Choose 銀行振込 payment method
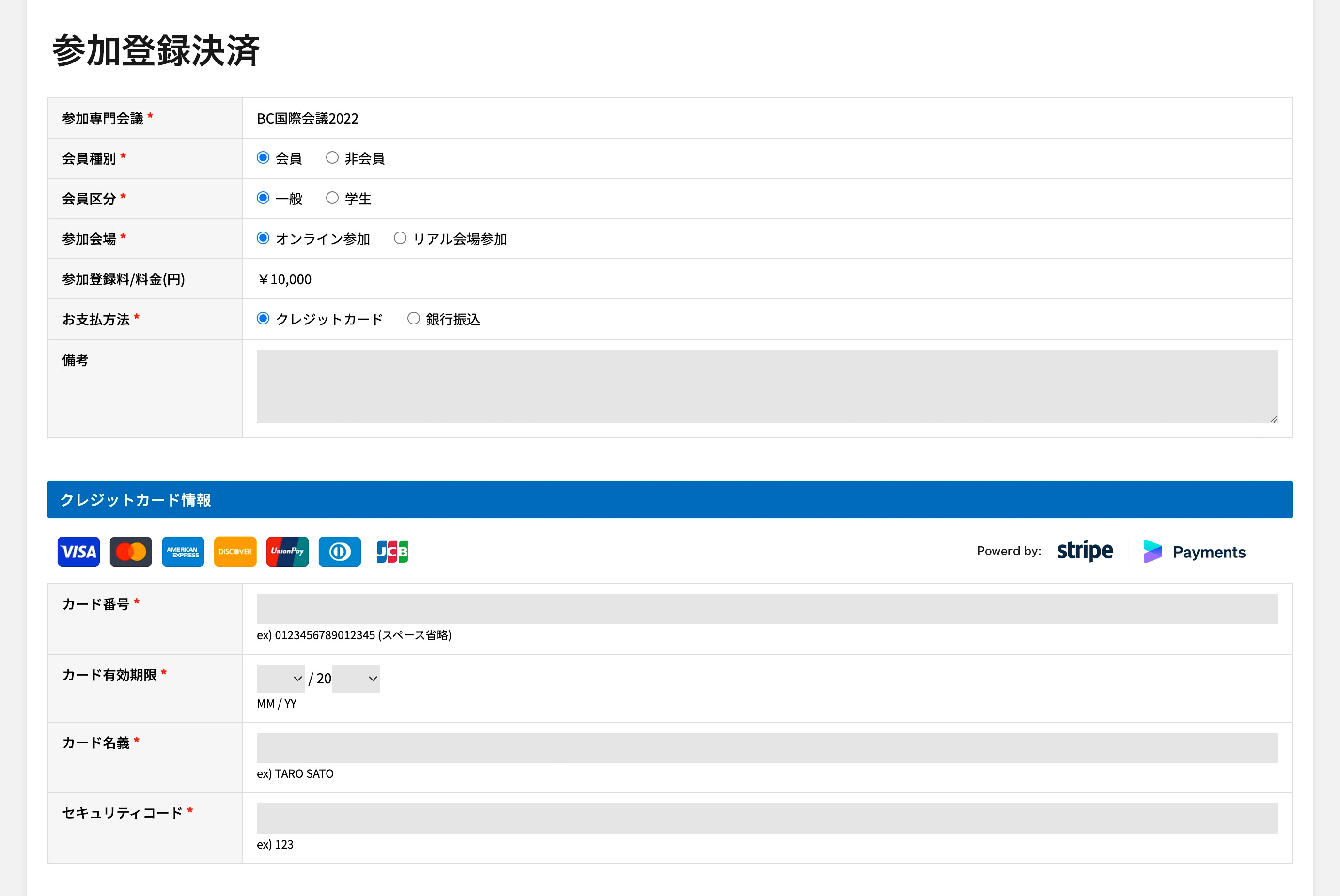 [x=413, y=318]
